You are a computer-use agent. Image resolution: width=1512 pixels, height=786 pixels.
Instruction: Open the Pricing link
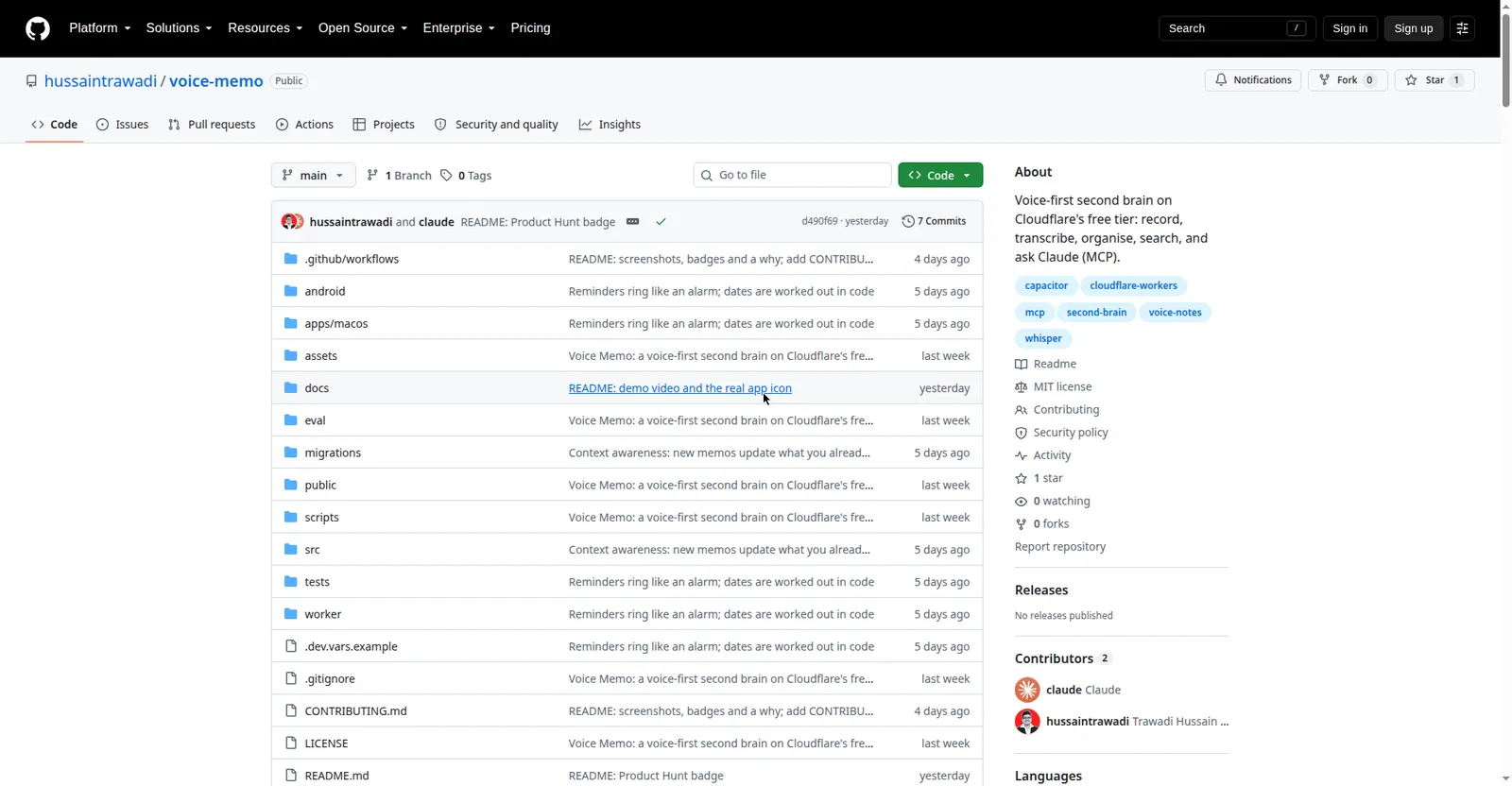[531, 28]
